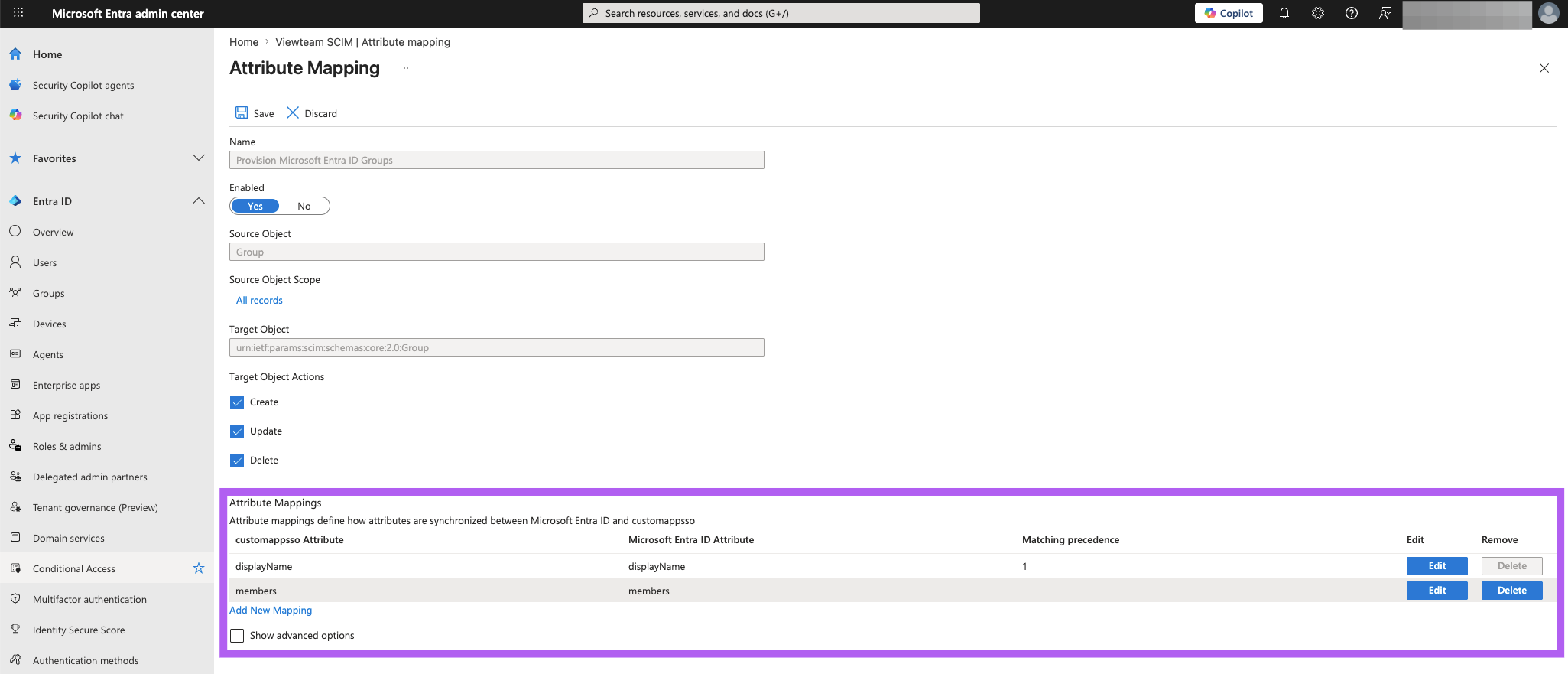Click the Target Object field
This screenshot has height=674, width=1568.
click(x=497, y=347)
